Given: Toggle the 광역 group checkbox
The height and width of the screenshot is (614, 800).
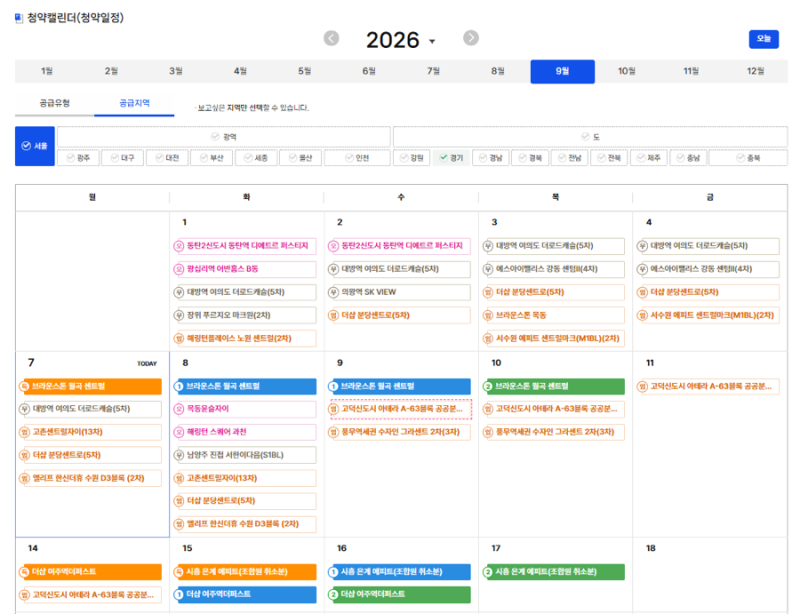Looking at the screenshot, I should (x=223, y=137).
